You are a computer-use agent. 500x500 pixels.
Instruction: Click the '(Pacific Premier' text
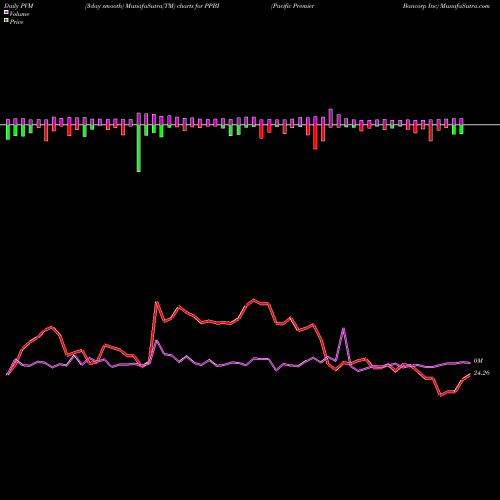(292, 6)
